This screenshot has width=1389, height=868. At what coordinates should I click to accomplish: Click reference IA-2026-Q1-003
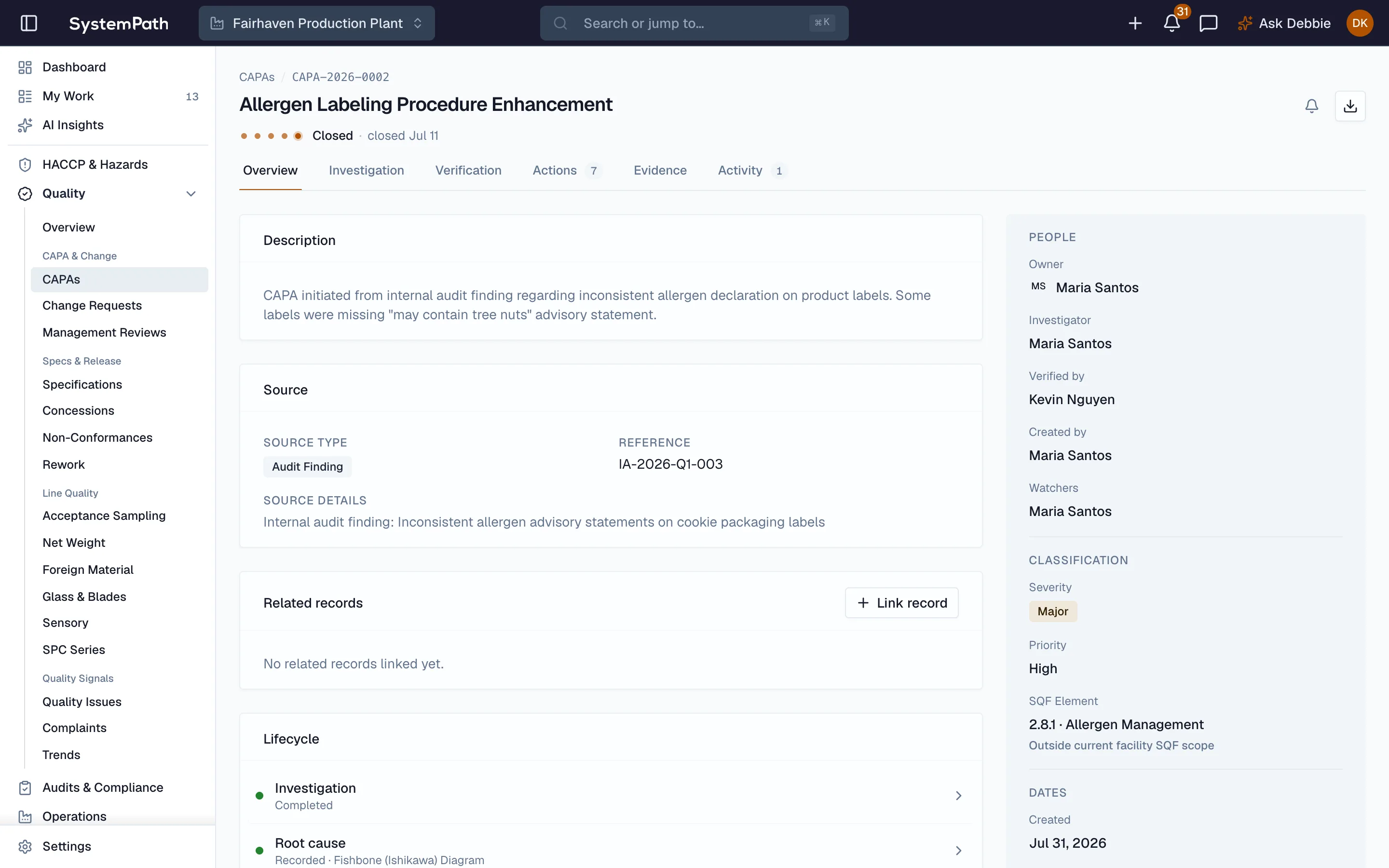point(670,464)
